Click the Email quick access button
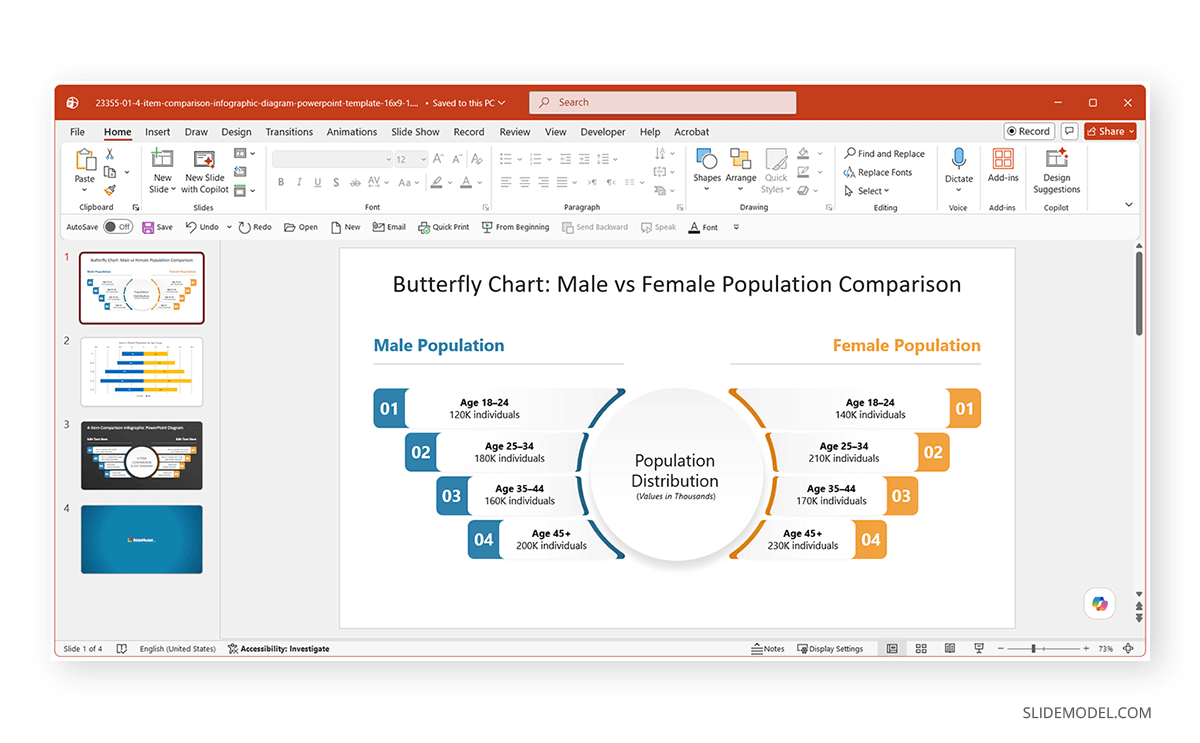 [x=389, y=227]
